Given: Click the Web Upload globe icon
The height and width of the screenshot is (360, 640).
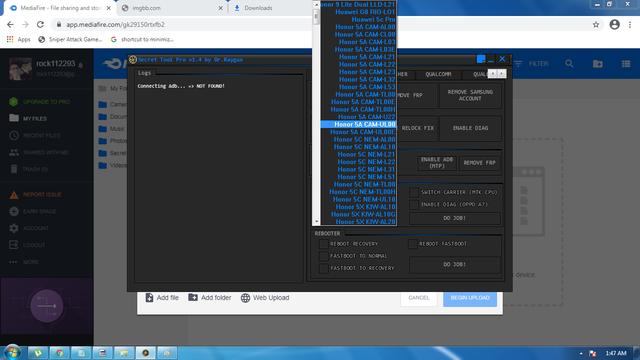Looking at the screenshot, I should (x=245, y=298).
